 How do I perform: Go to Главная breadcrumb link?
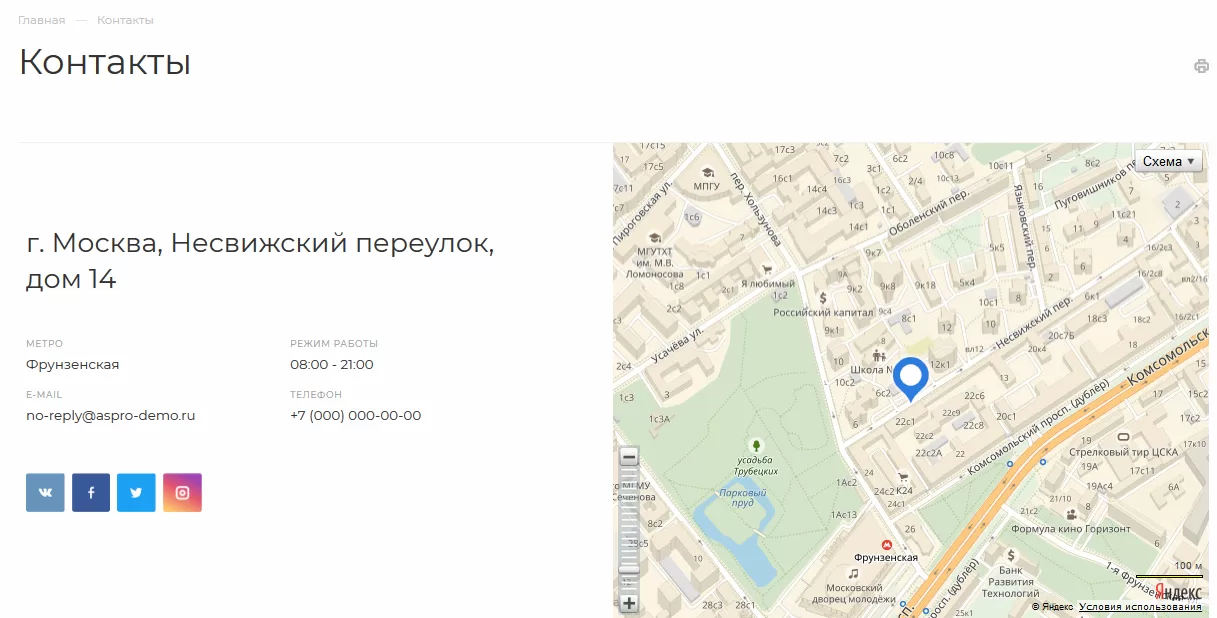(x=41, y=20)
